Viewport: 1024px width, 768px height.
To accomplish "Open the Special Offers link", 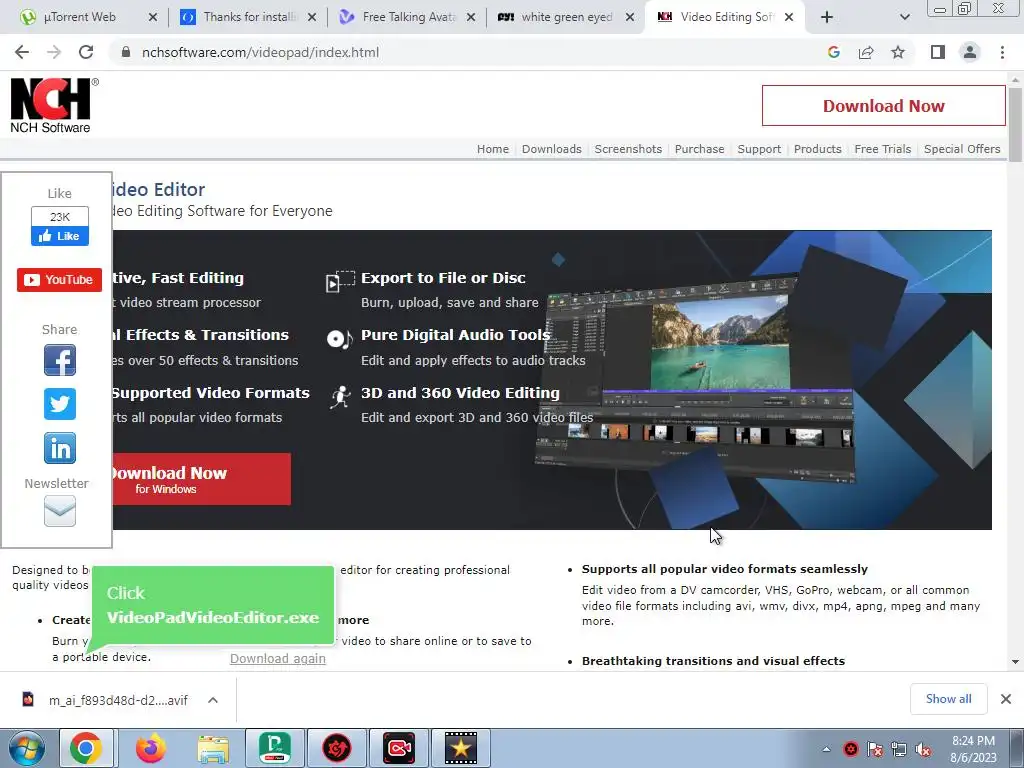I will pyautogui.click(x=962, y=149).
